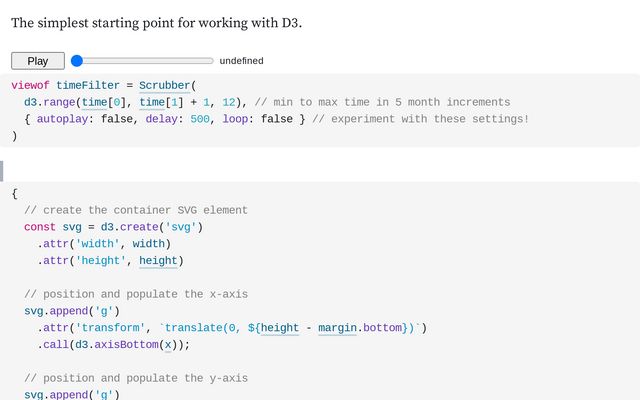Screen dimensions: 640x400
Task: Click the height reference inside the translate template
Action: 280,327
